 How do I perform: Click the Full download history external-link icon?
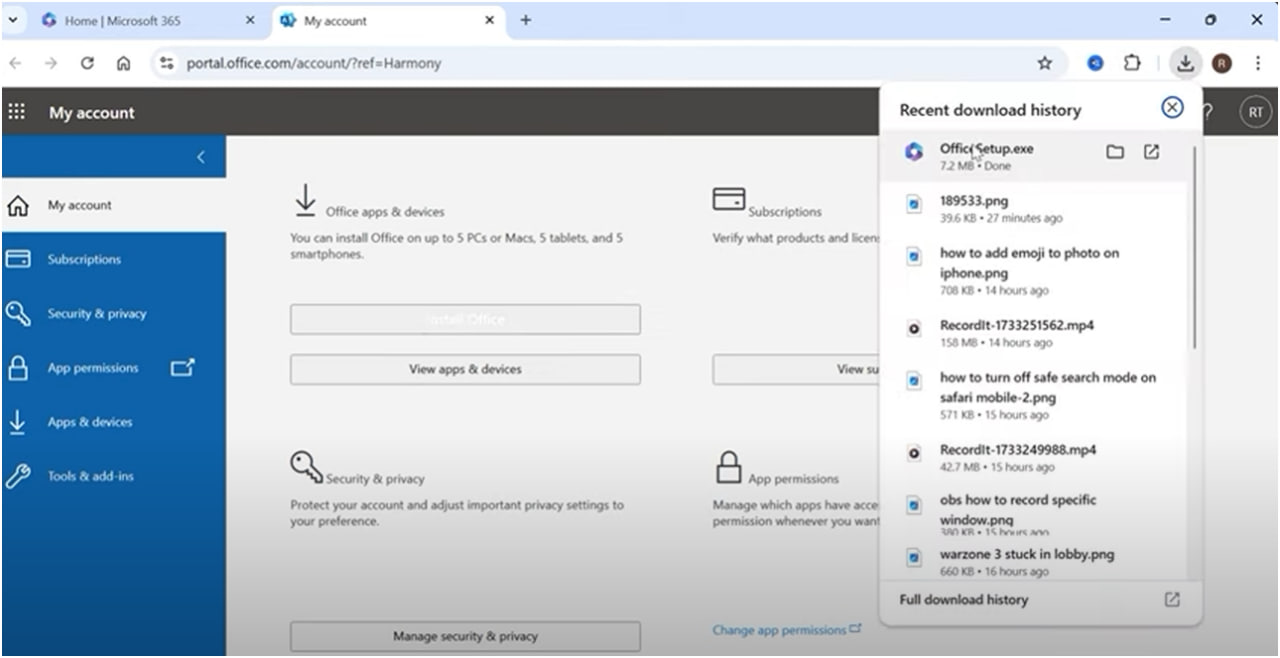pos(1172,600)
